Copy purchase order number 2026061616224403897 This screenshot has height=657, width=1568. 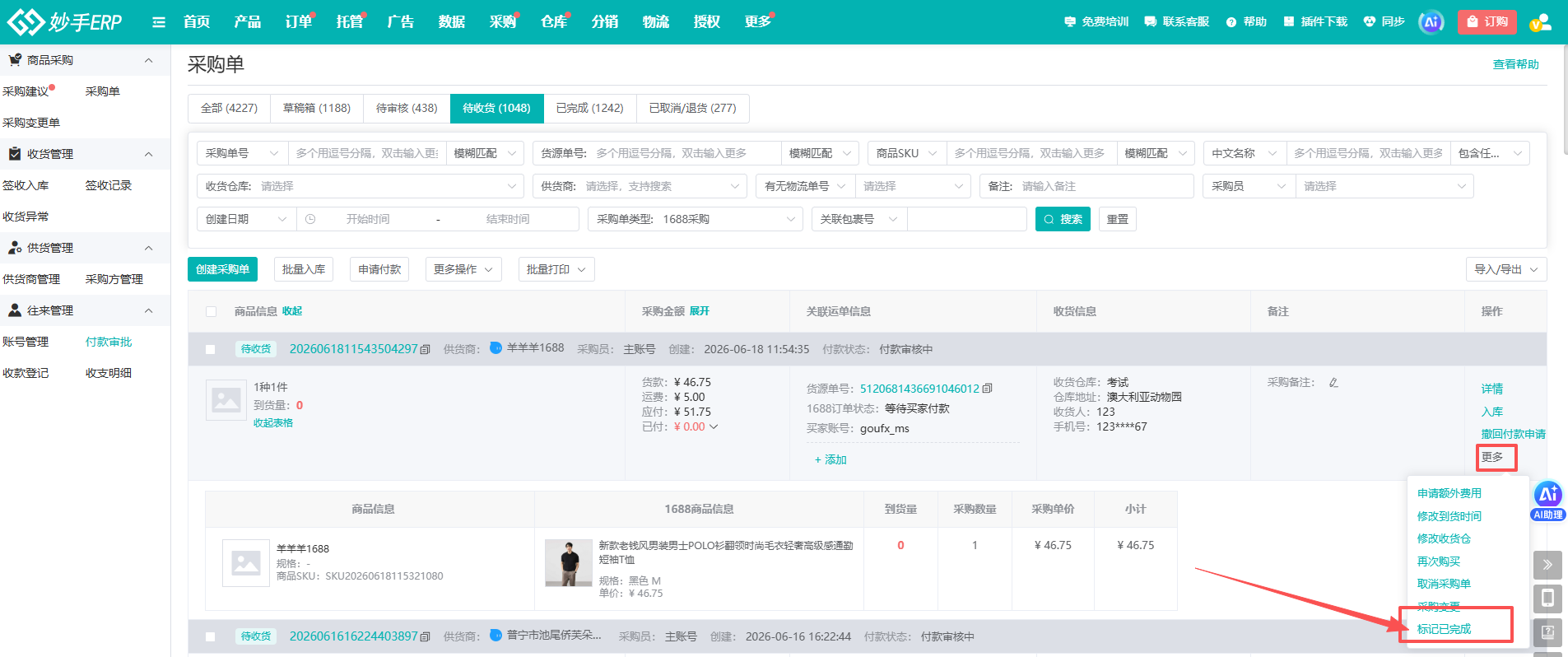[x=425, y=636]
